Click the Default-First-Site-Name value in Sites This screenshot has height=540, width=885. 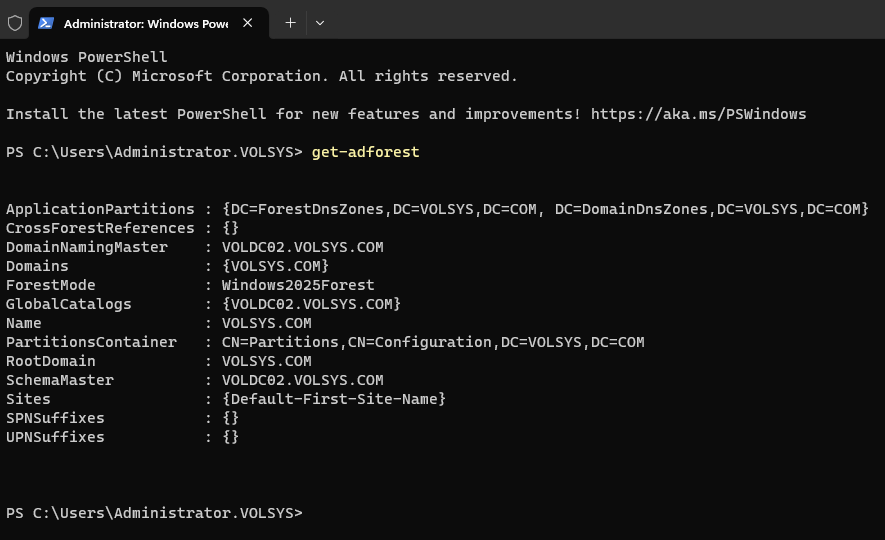[x=334, y=399]
